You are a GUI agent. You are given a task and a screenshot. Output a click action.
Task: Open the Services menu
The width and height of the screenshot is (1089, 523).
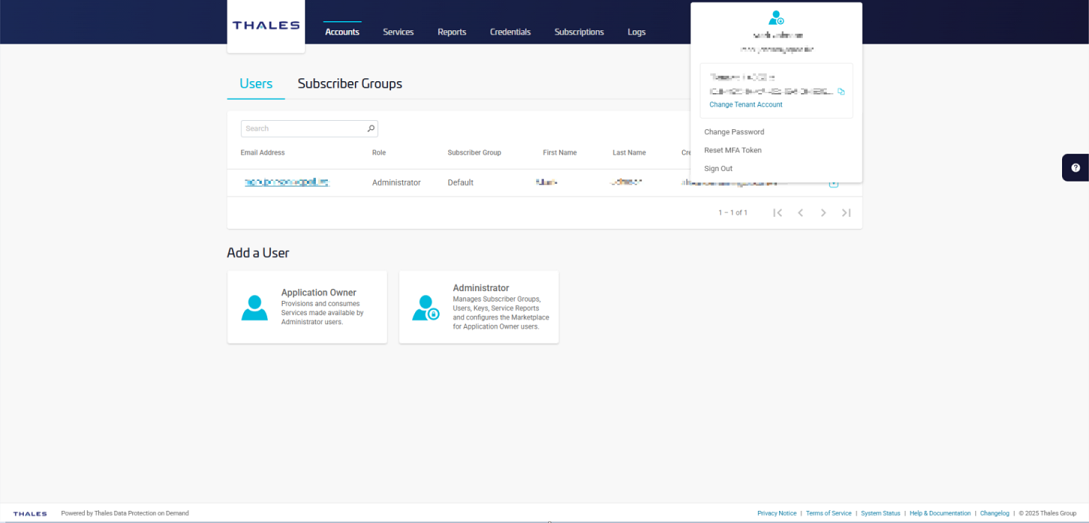398,32
